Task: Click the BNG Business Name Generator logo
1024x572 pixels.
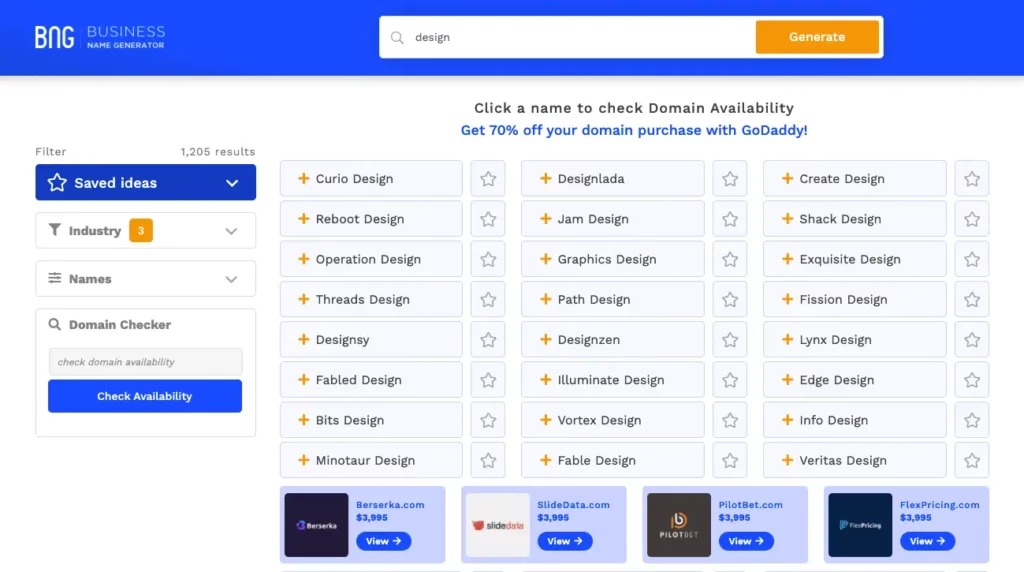Action: point(100,37)
